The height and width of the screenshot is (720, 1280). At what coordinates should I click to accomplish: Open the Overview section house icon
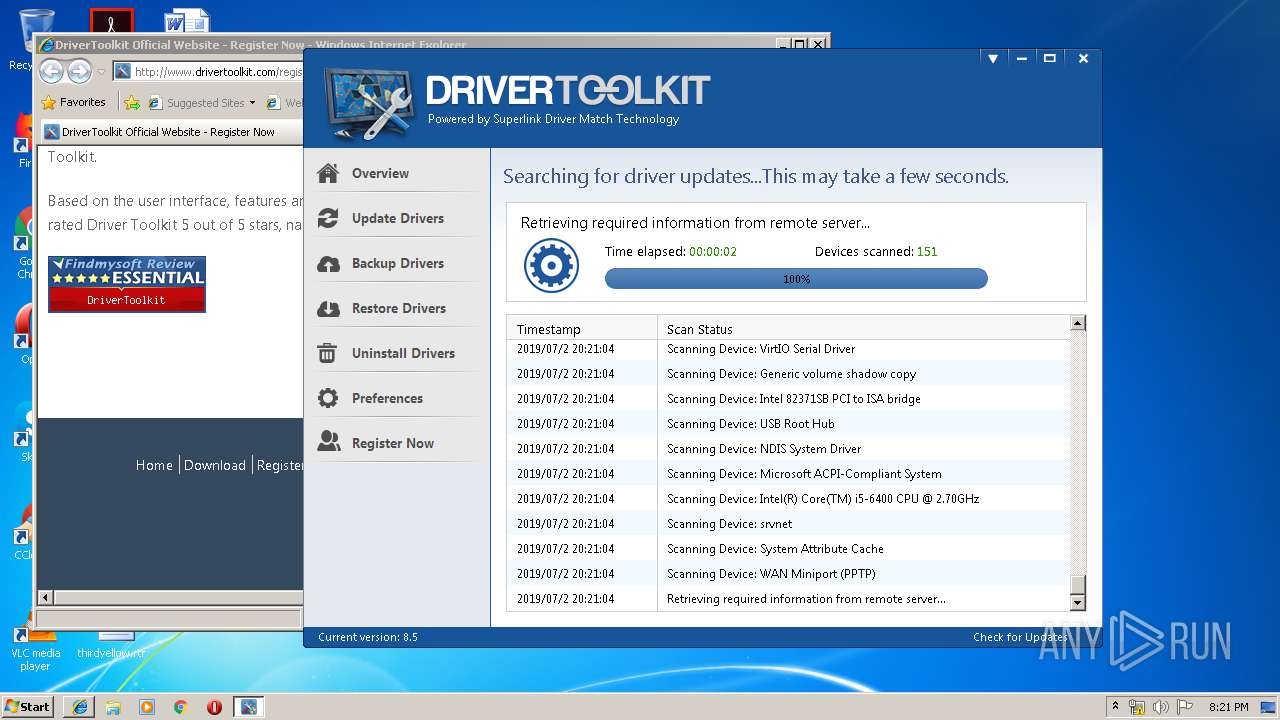pos(328,173)
